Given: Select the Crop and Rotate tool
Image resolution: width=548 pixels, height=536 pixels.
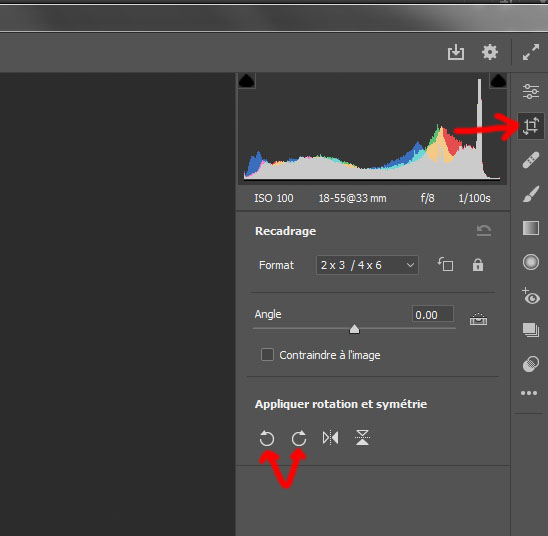Looking at the screenshot, I should (x=531, y=126).
